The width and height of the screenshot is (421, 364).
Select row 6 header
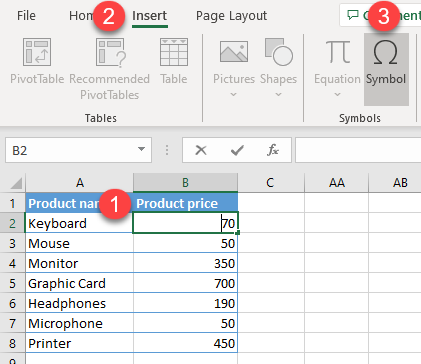tap(13, 303)
